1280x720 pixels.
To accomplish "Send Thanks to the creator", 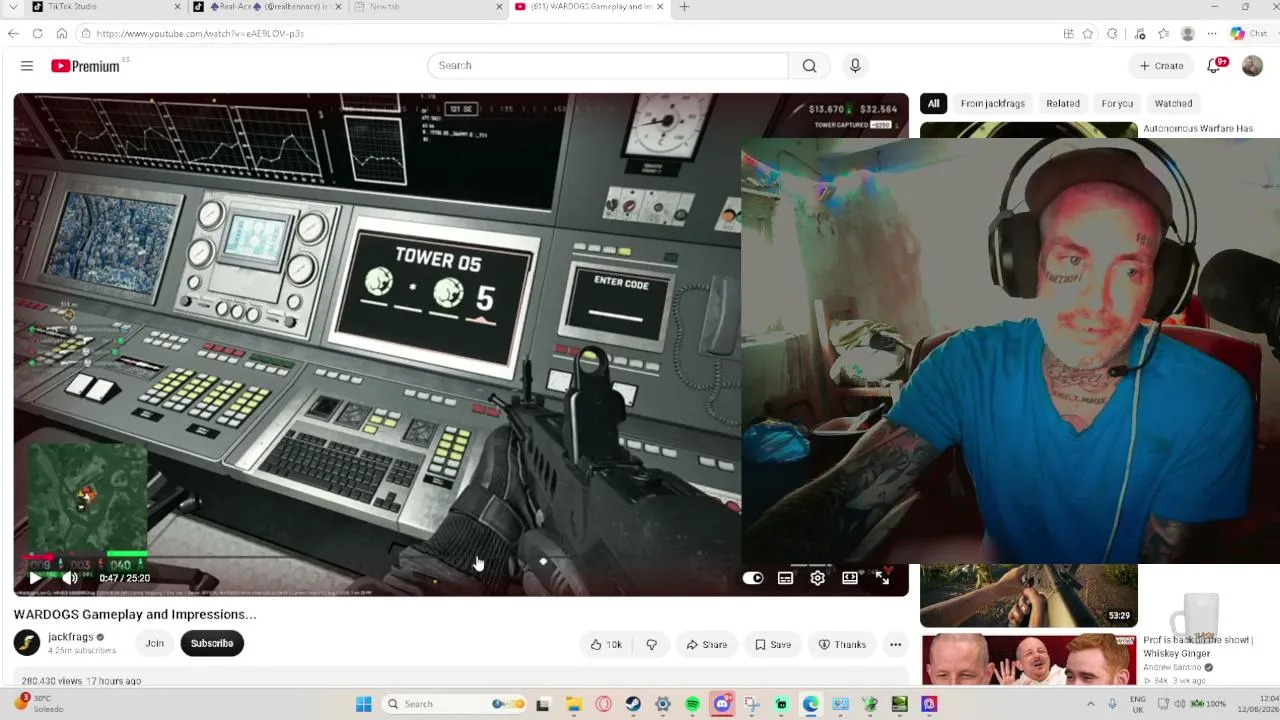I will point(842,645).
